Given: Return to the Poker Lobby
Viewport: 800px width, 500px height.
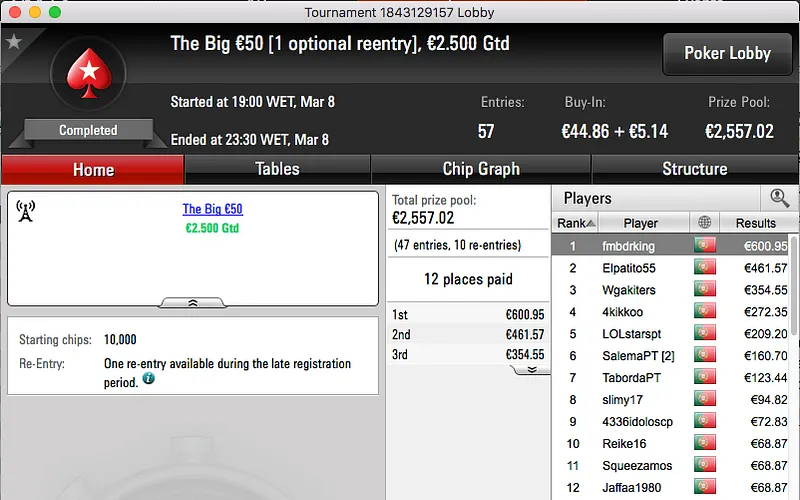Looking at the screenshot, I should coord(727,54).
